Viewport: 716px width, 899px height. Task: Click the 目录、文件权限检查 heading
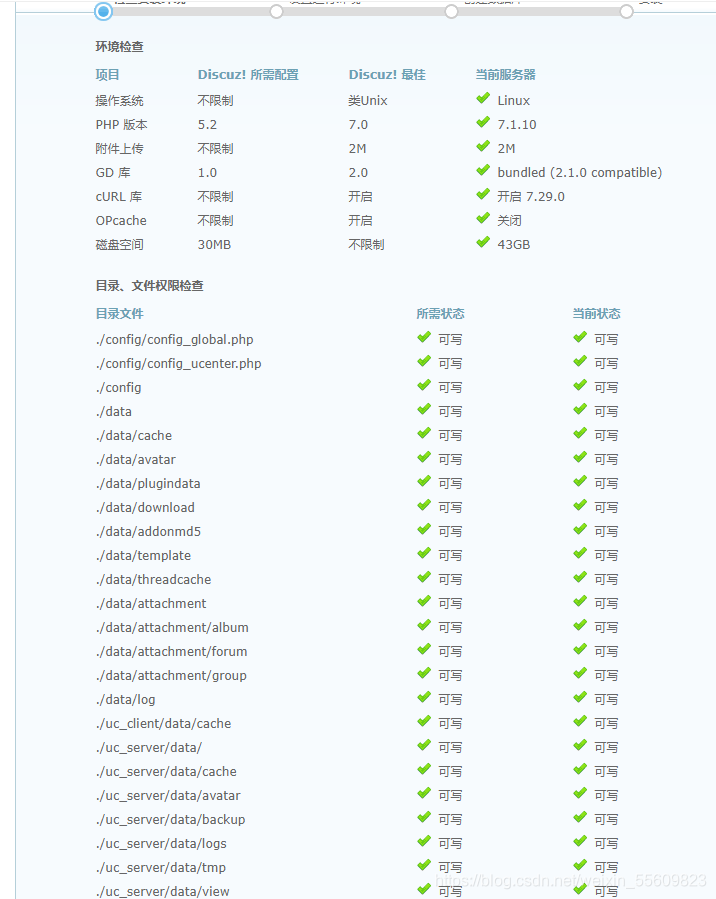tap(150, 286)
